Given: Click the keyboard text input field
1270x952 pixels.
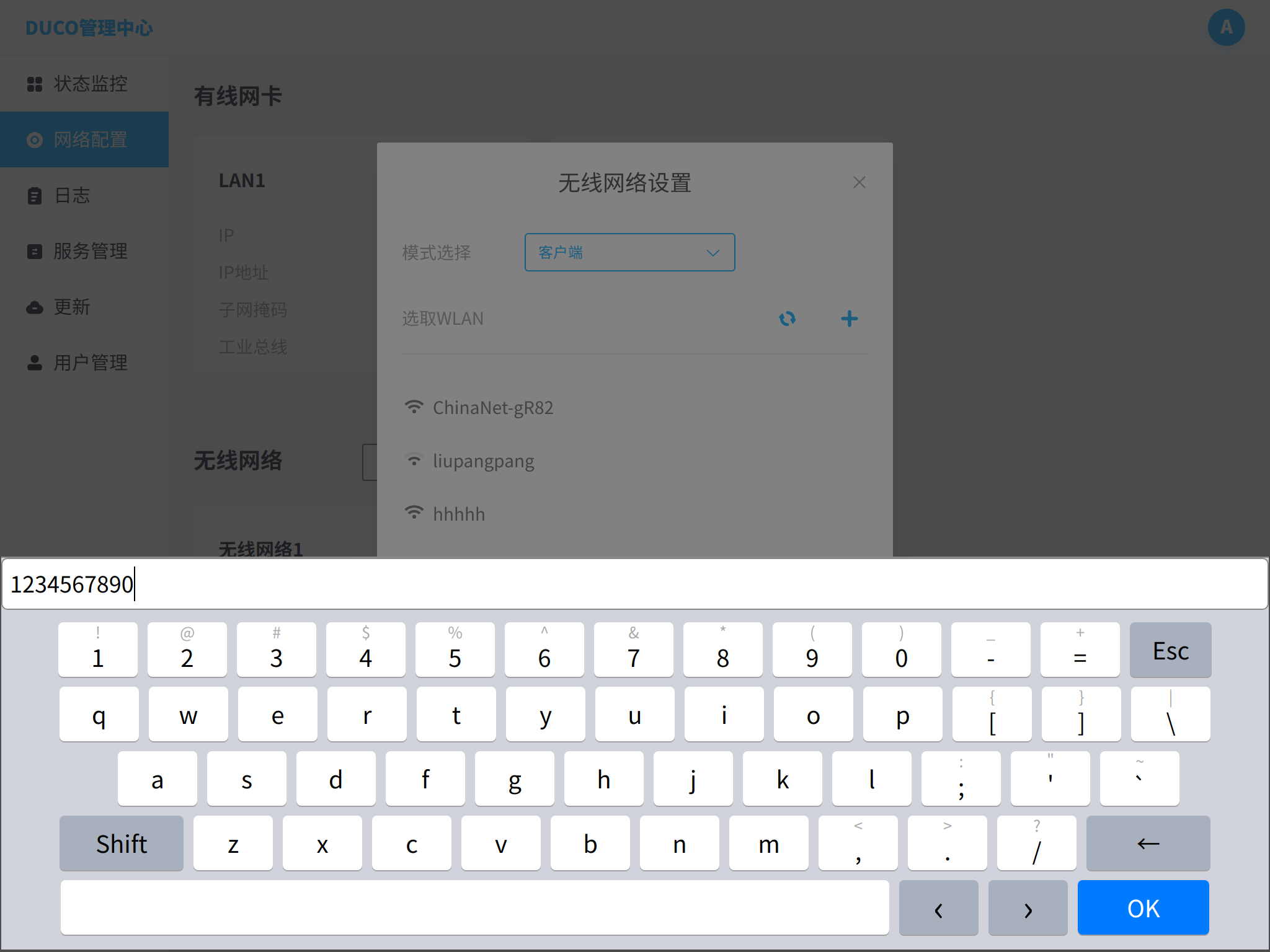Looking at the screenshot, I should pyautogui.click(x=635, y=584).
